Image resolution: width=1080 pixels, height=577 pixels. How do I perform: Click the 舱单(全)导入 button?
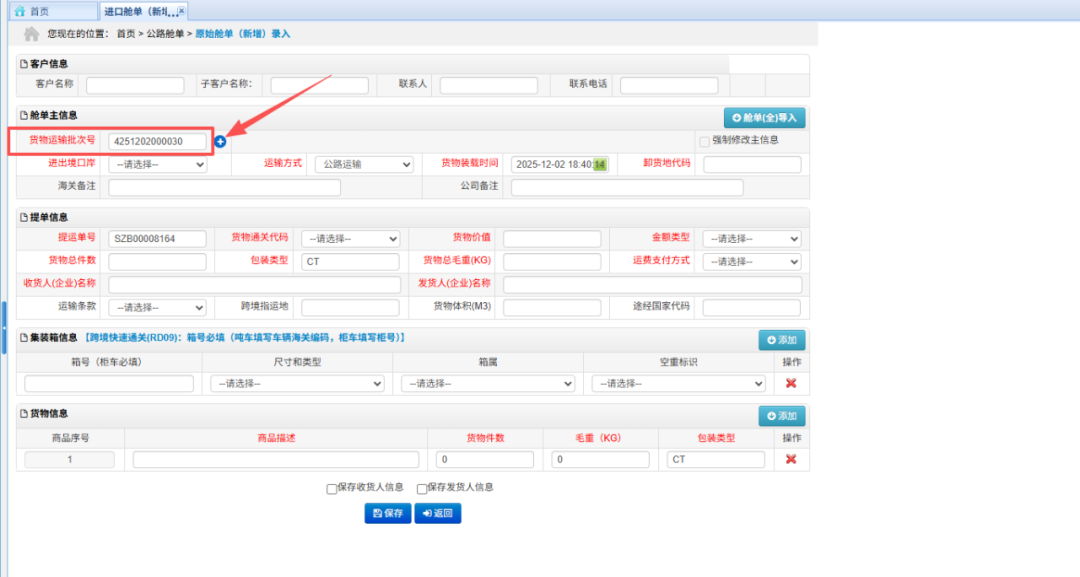765,118
